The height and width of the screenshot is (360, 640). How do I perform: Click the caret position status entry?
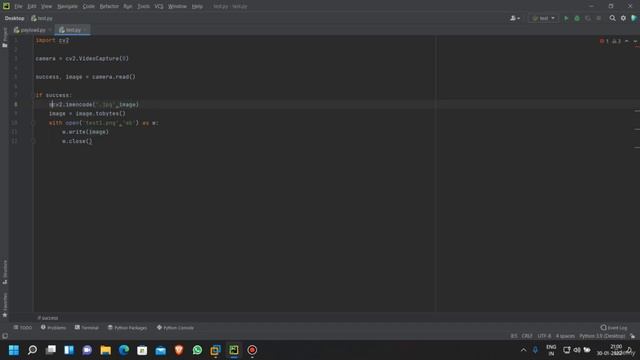pos(514,336)
